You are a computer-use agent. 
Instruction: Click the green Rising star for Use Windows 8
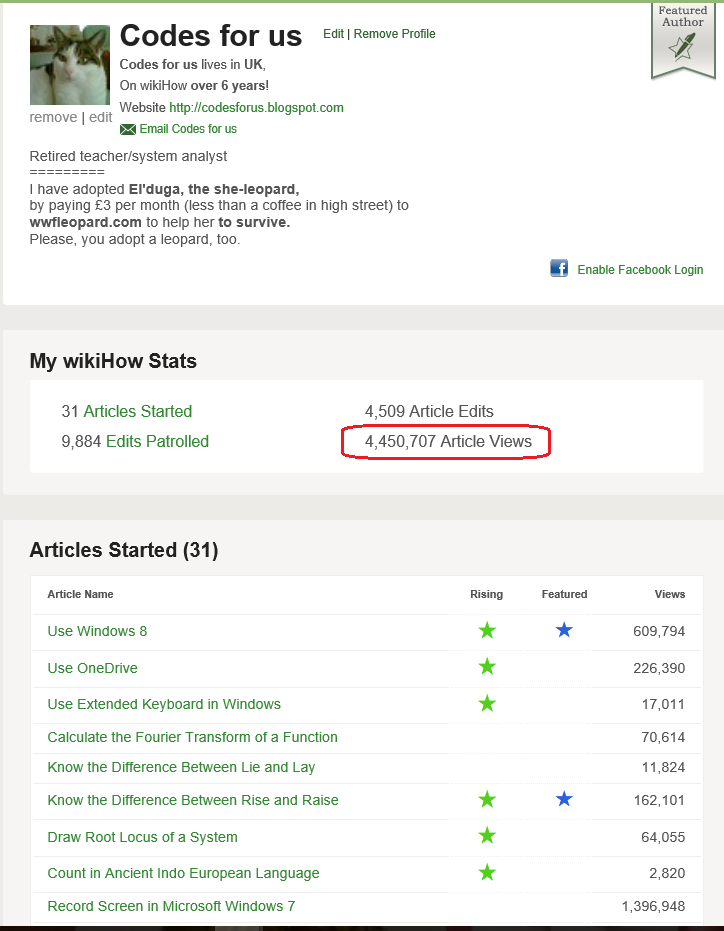[x=487, y=630]
